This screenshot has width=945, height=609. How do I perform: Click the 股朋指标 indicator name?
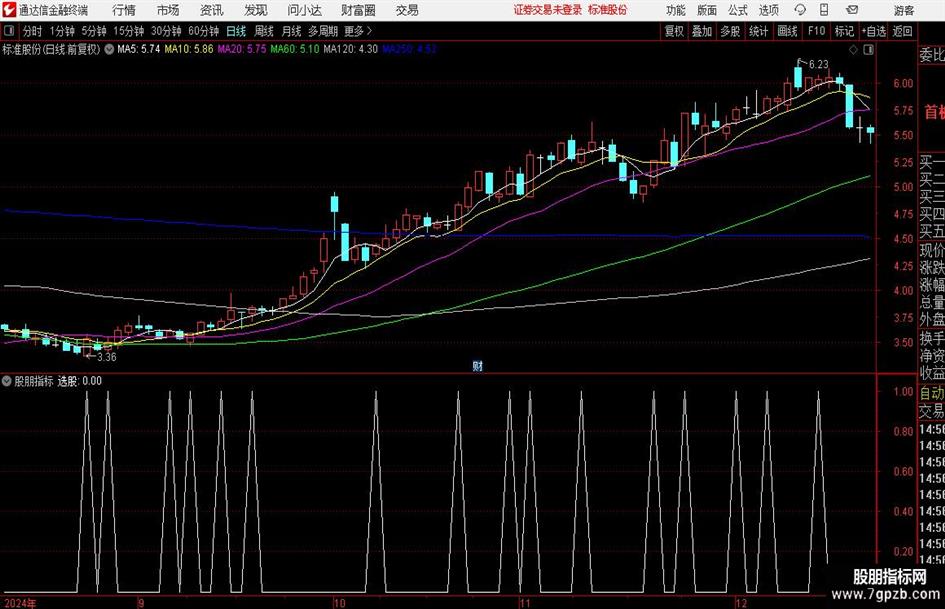pyautogui.click(x=34, y=381)
